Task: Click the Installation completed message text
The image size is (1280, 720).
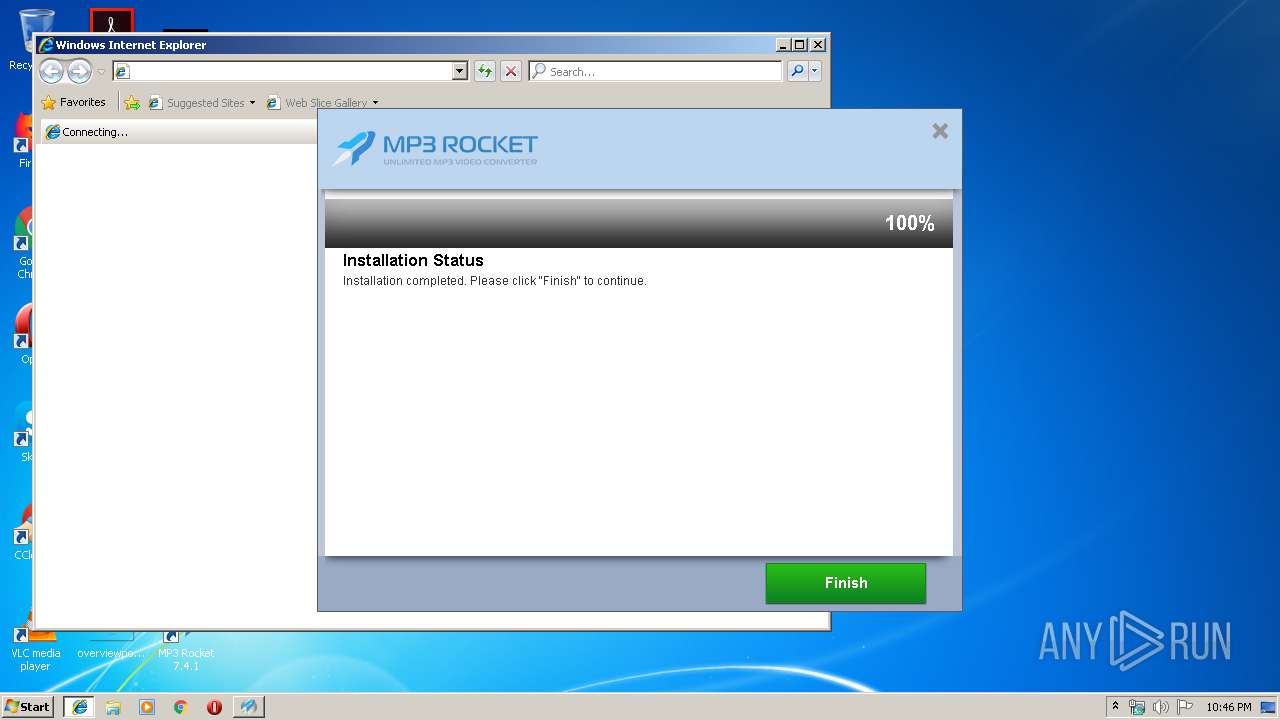Action: point(495,281)
